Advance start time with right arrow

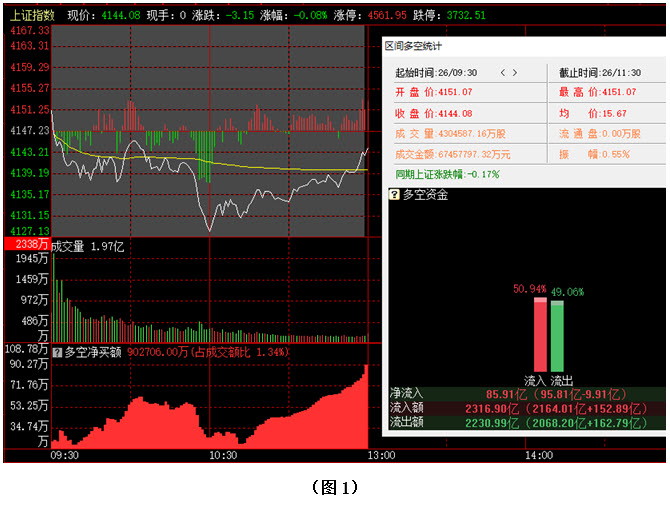point(516,73)
